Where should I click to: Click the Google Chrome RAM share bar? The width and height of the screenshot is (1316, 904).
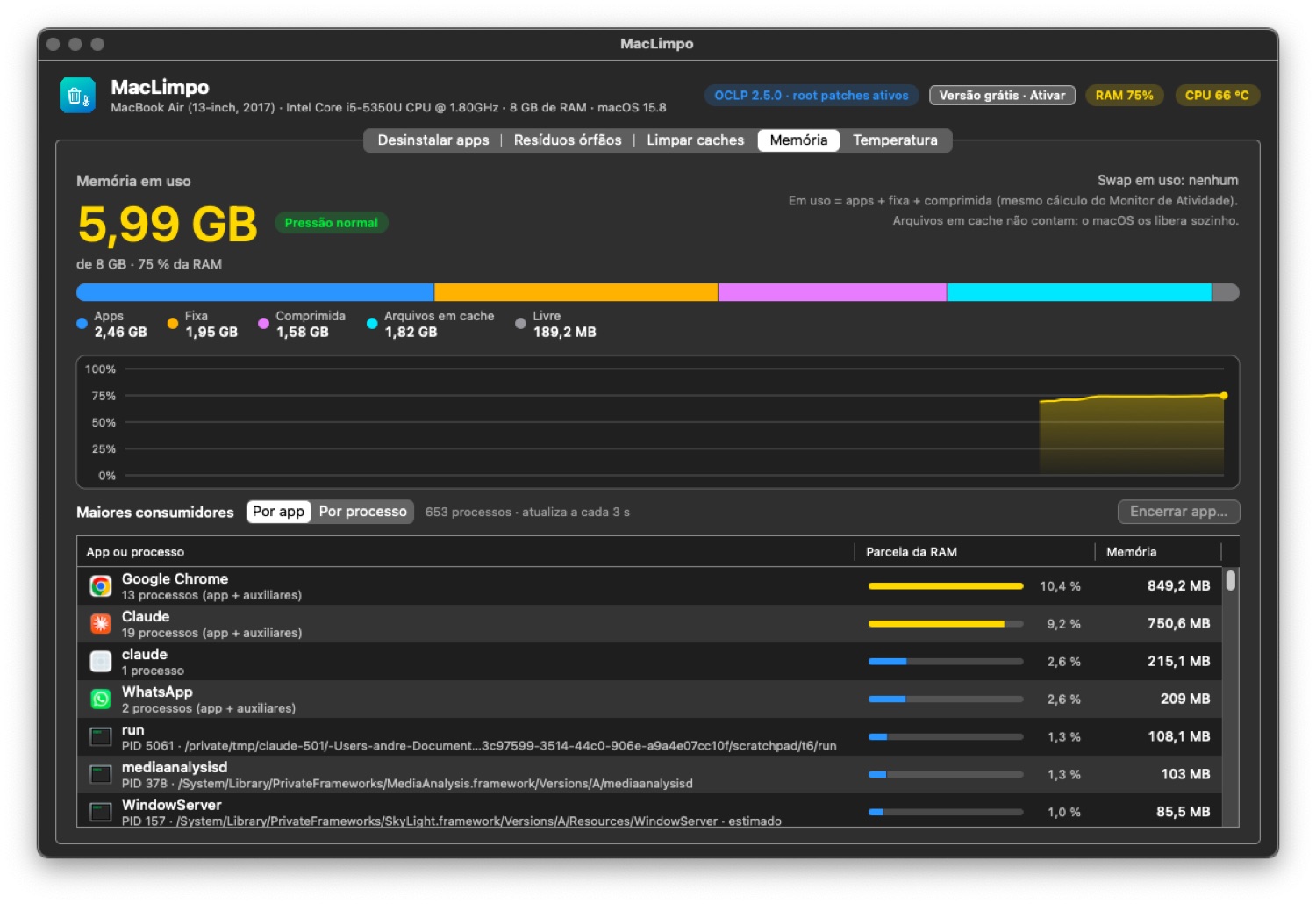tap(946, 586)
